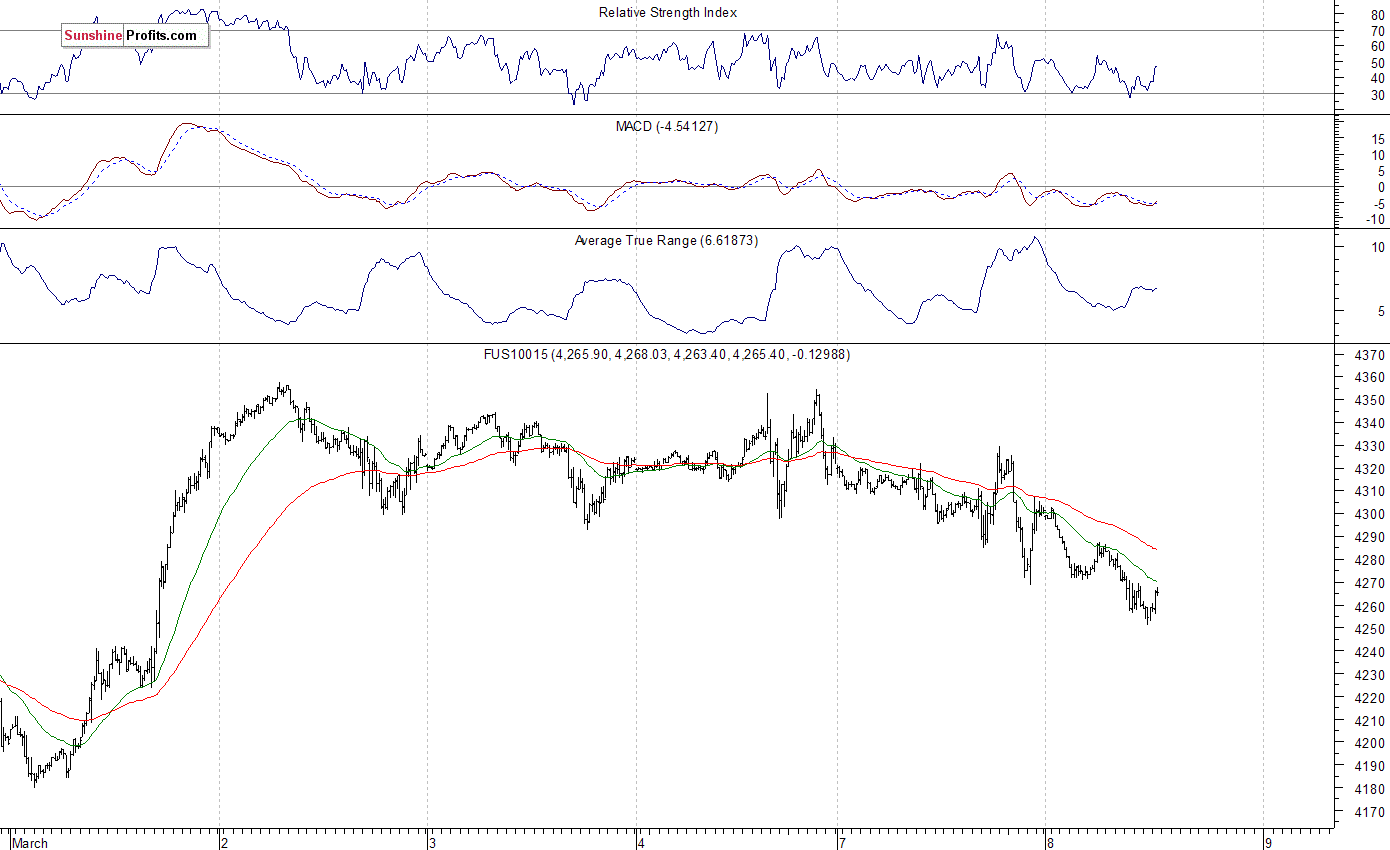Click the 5 level on Average True Range axis
Image resolution: width=1390 pixels, height=850 pixels.
[x=1381, y=312]
